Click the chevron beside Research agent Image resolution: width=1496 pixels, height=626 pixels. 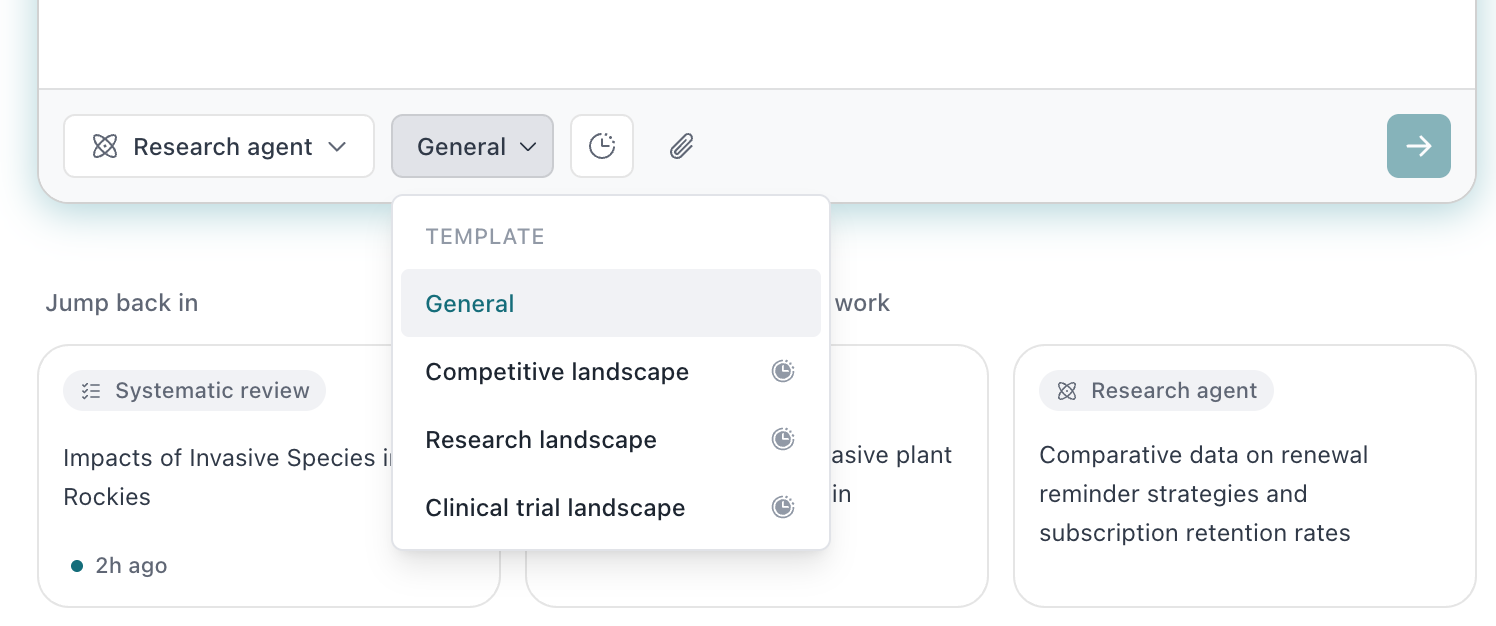pyautogui.click(x=338, y=147)
